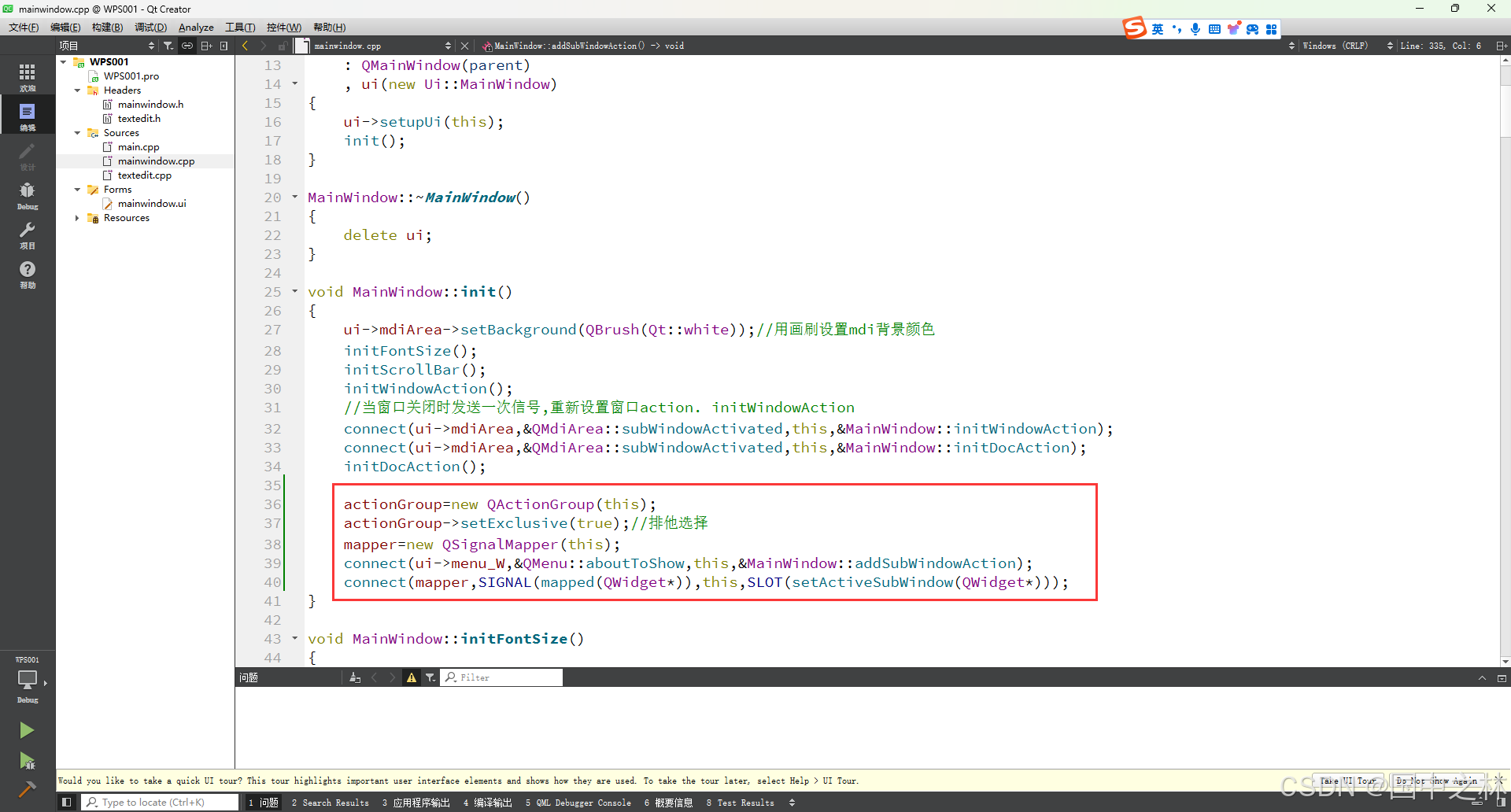Toggle the left sidebar visibility
1511x812 pixels.
[67, 803]
